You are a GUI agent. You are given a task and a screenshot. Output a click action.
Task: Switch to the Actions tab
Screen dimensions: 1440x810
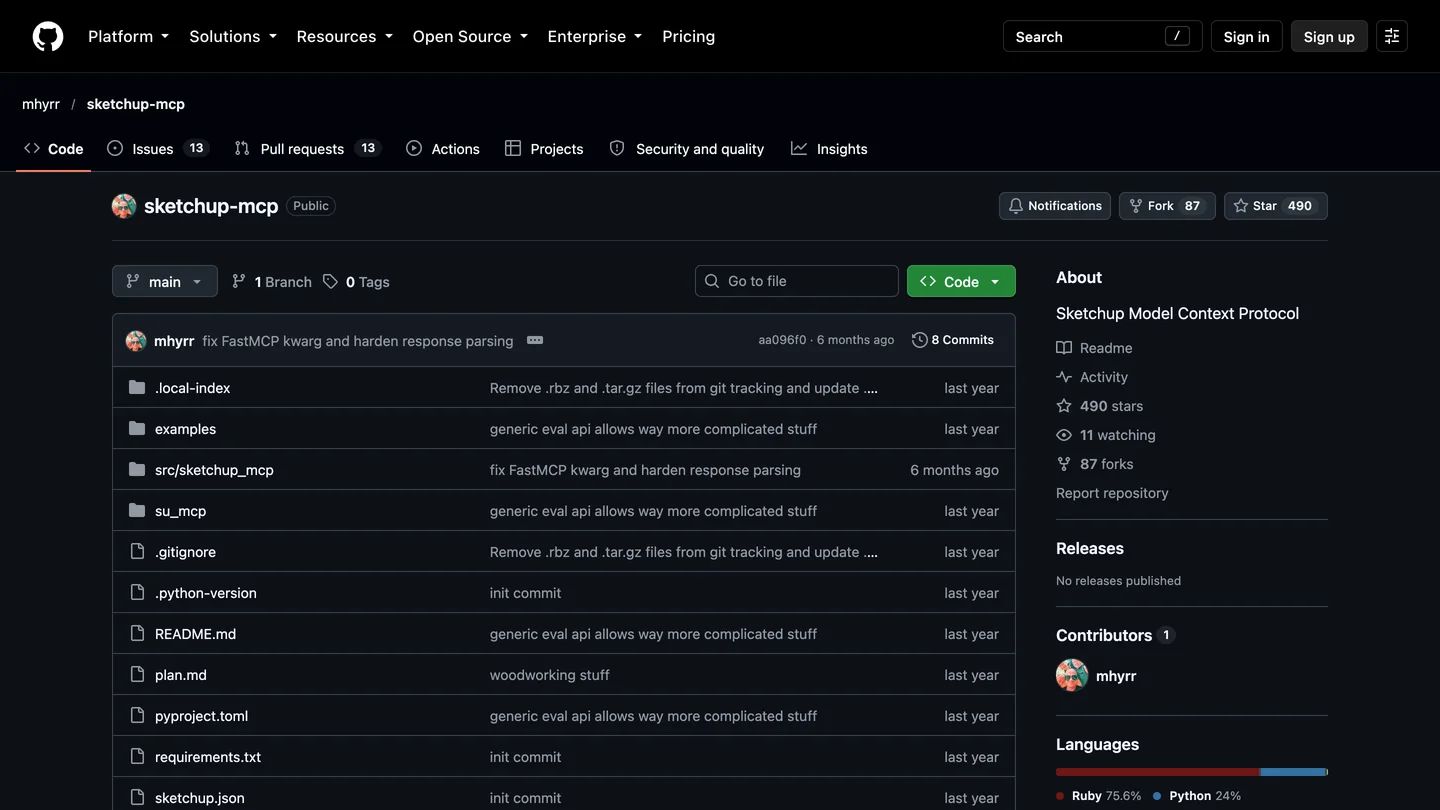pos(443,149)
